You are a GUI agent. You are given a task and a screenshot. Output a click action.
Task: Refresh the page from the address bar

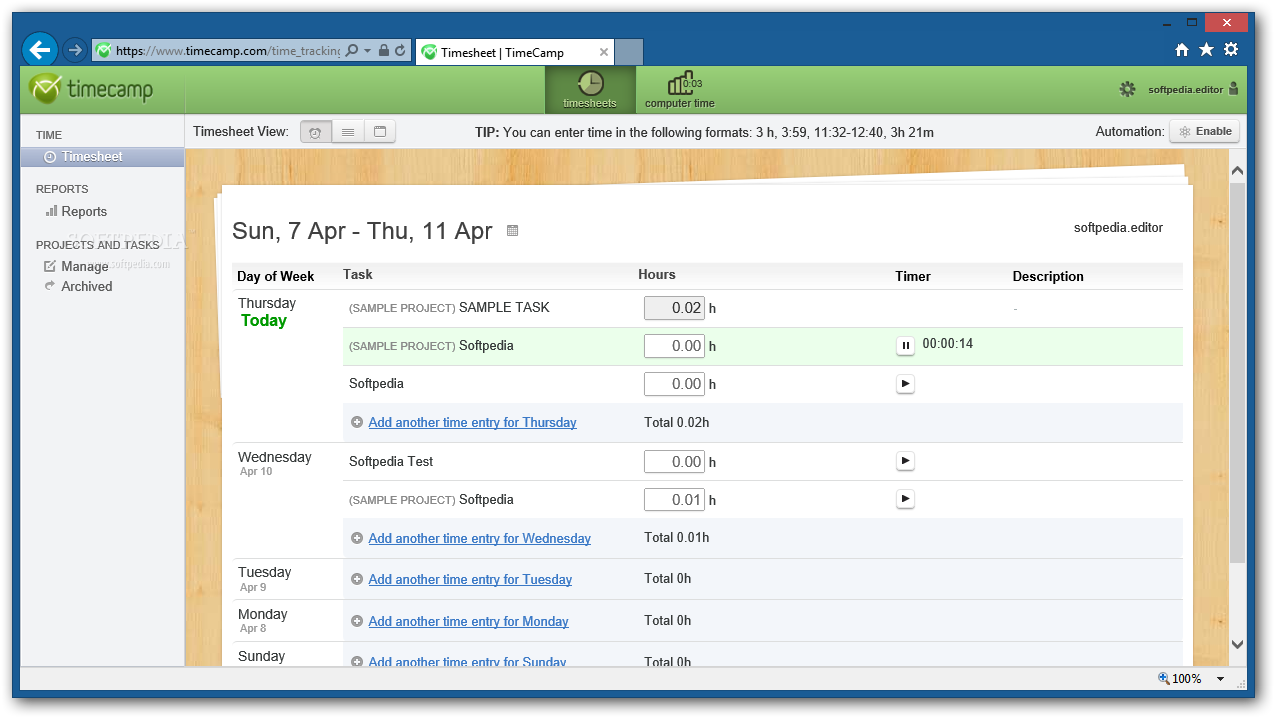tap(400, 50)
